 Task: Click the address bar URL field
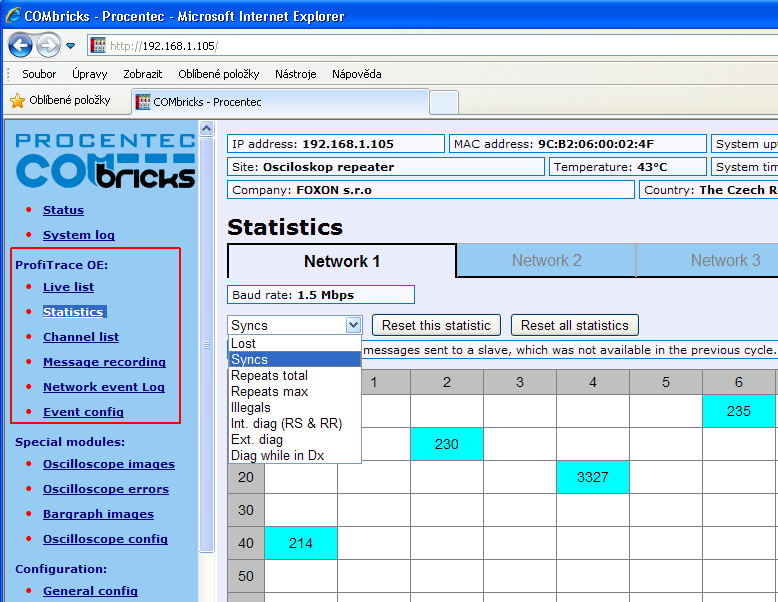[x=432, y=46]
